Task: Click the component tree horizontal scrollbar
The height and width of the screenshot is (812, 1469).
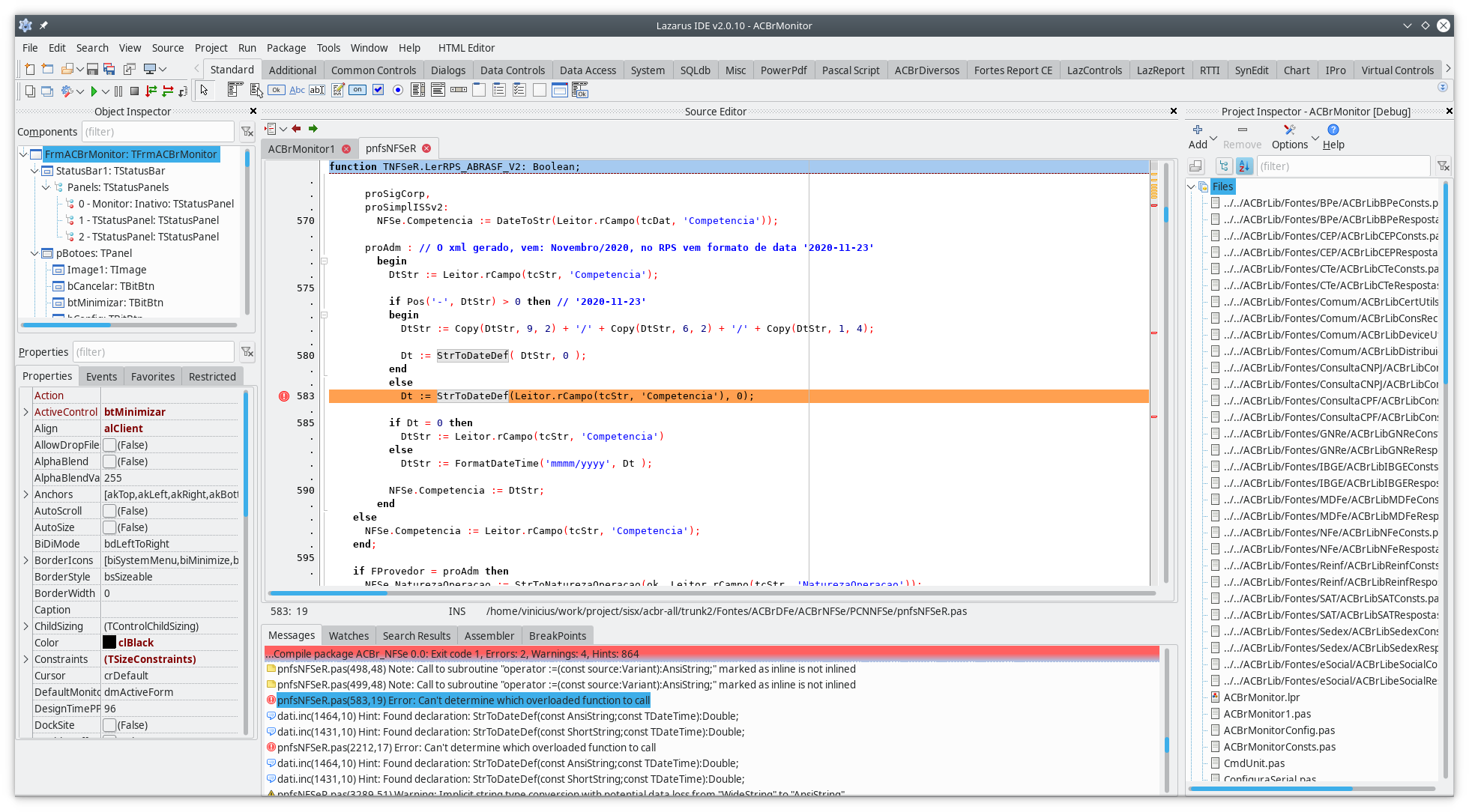Action: click(x=129, y=325)
